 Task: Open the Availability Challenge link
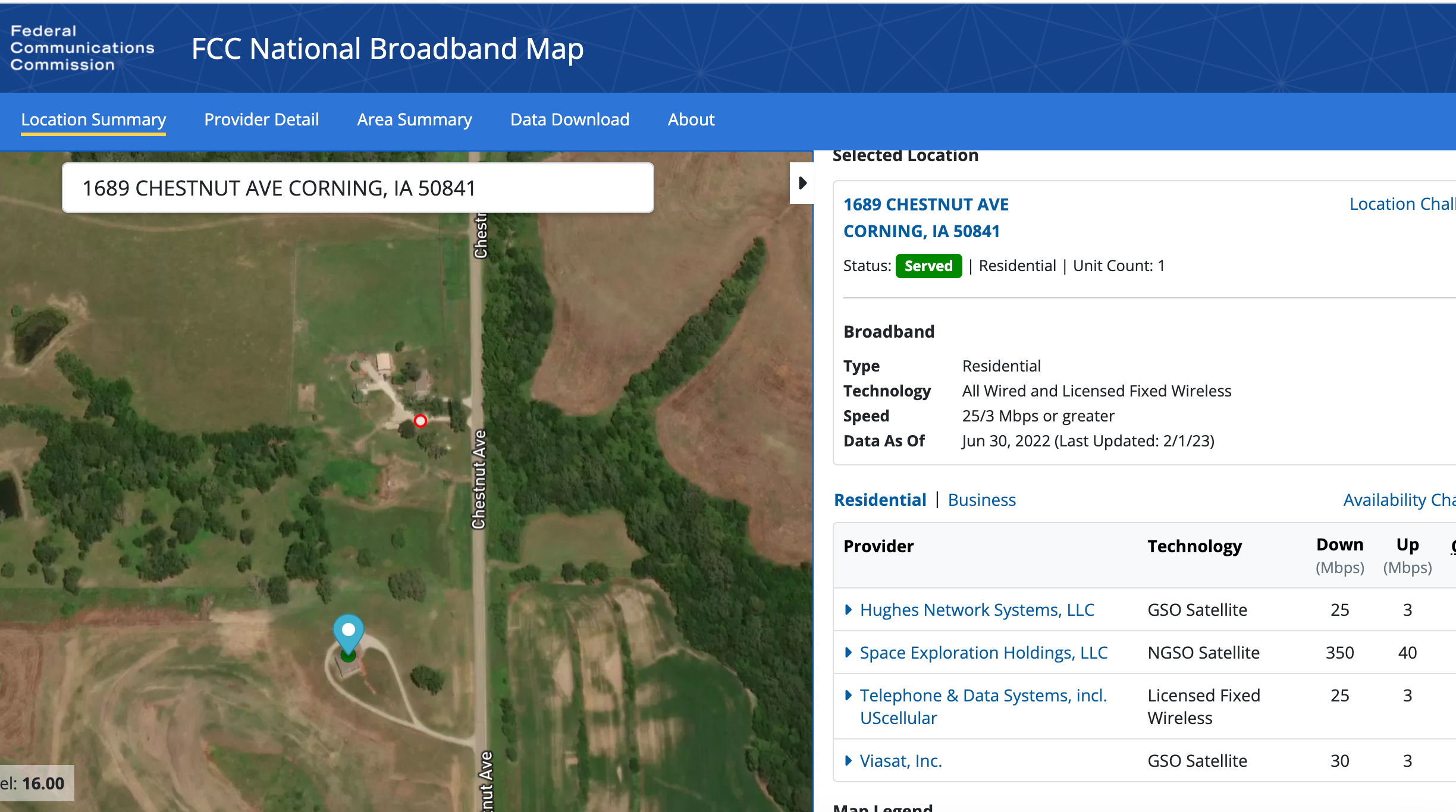click(x=1398, y=500)
